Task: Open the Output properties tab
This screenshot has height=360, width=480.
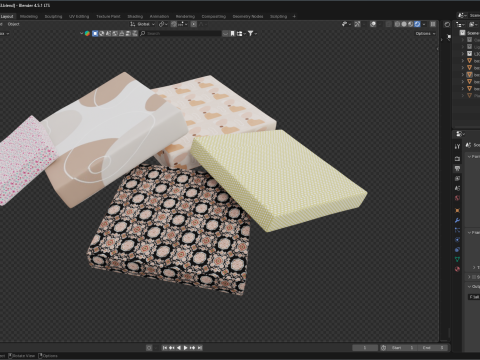Action: click(457, 169)
